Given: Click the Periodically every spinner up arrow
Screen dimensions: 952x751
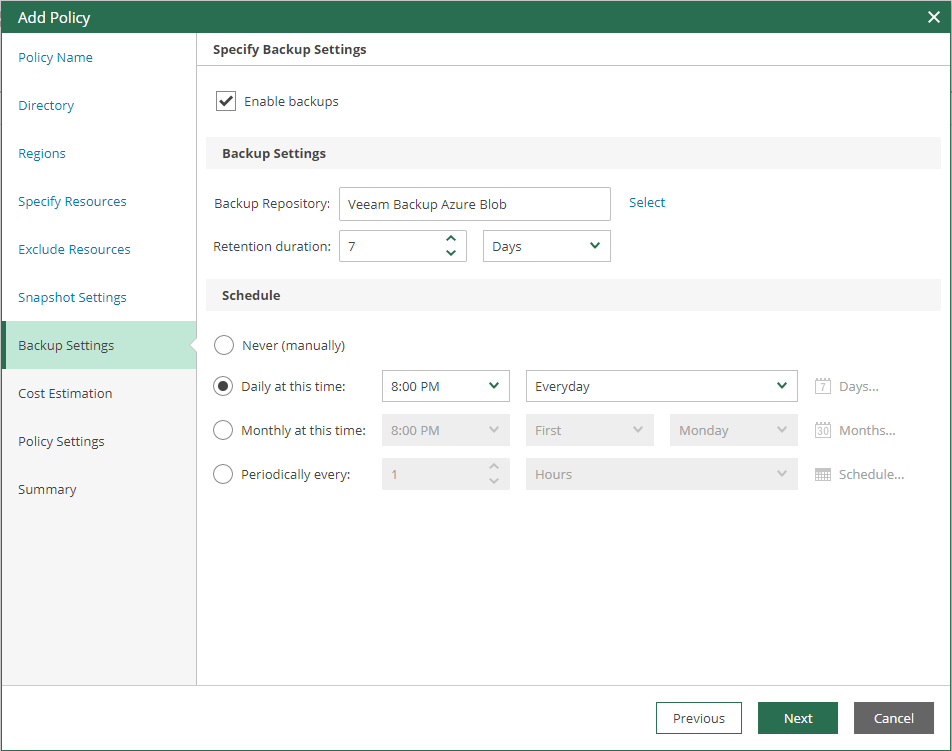Looking at the screenshot, I should pos(493,467).
